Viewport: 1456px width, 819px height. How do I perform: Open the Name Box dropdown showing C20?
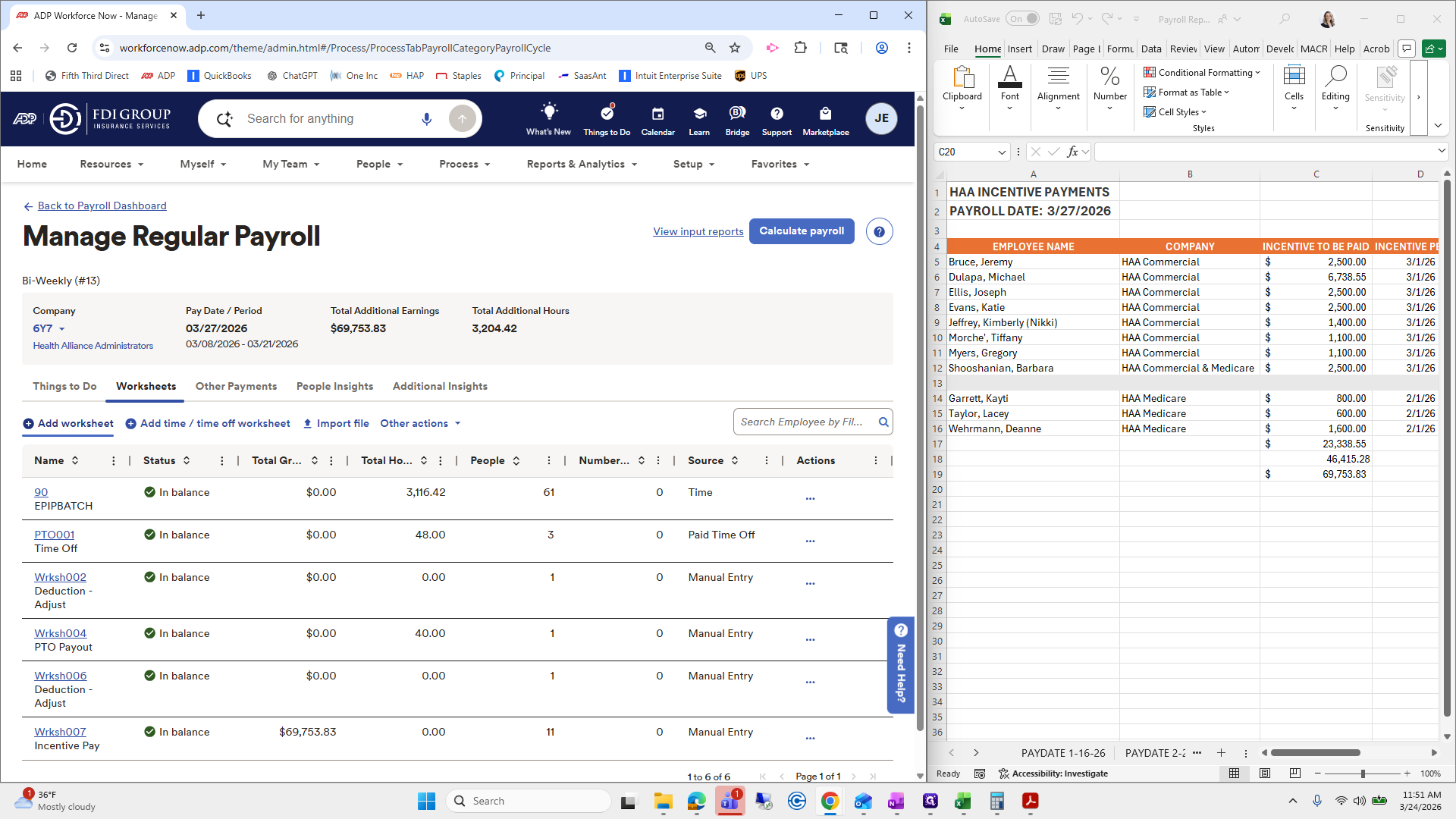(x=1004, y=152)
